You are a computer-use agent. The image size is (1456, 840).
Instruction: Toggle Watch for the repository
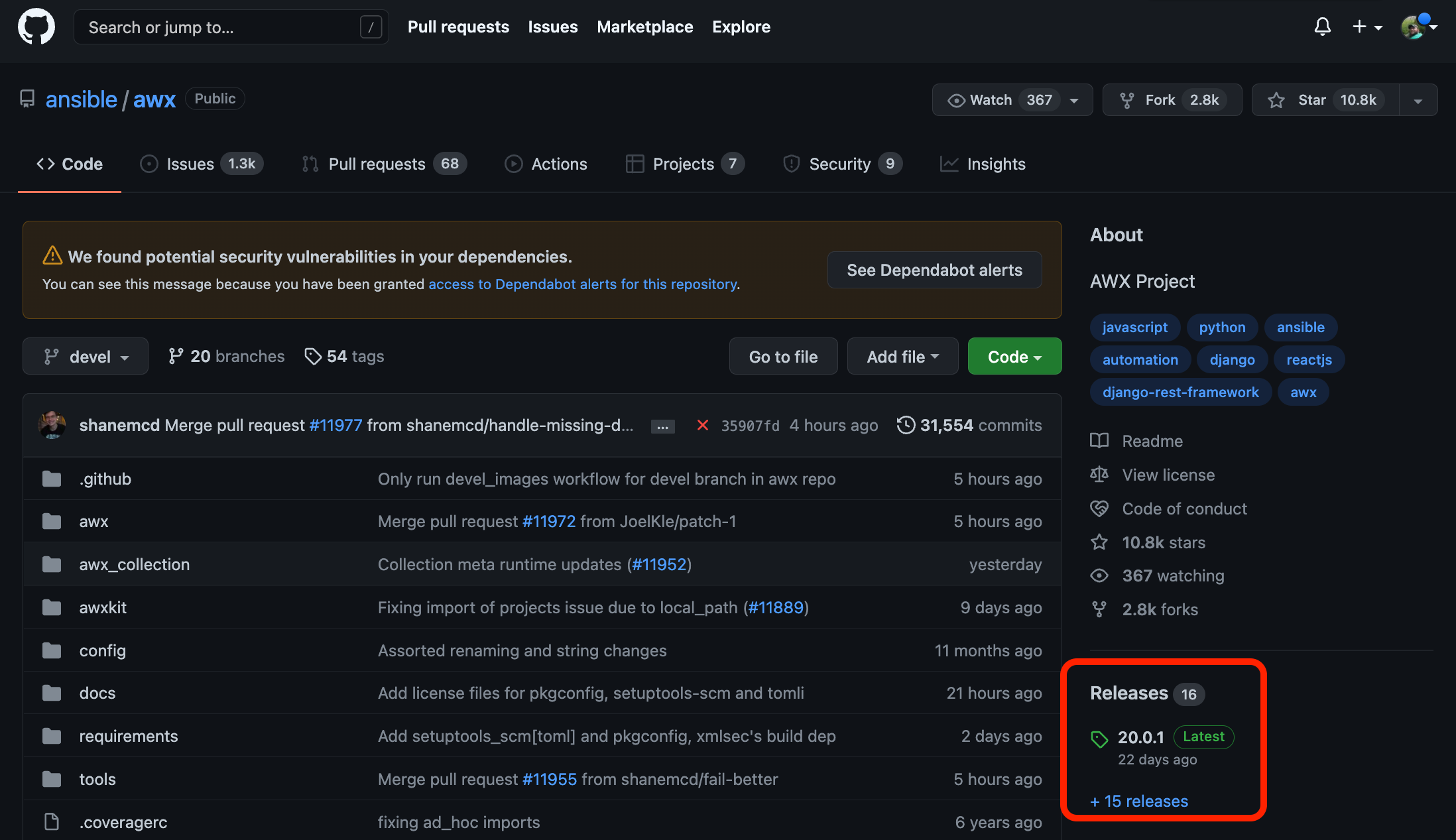point(991,100)
